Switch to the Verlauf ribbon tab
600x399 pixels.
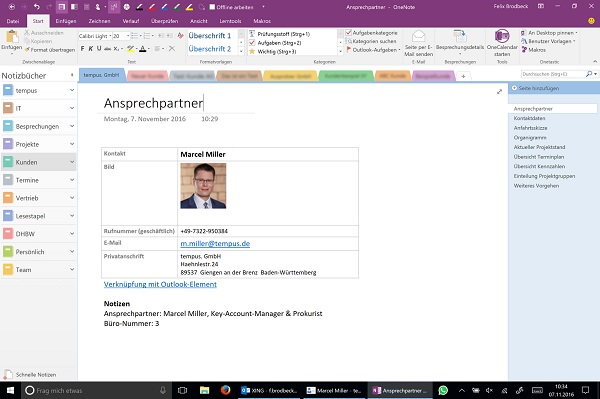coord(131,21)
